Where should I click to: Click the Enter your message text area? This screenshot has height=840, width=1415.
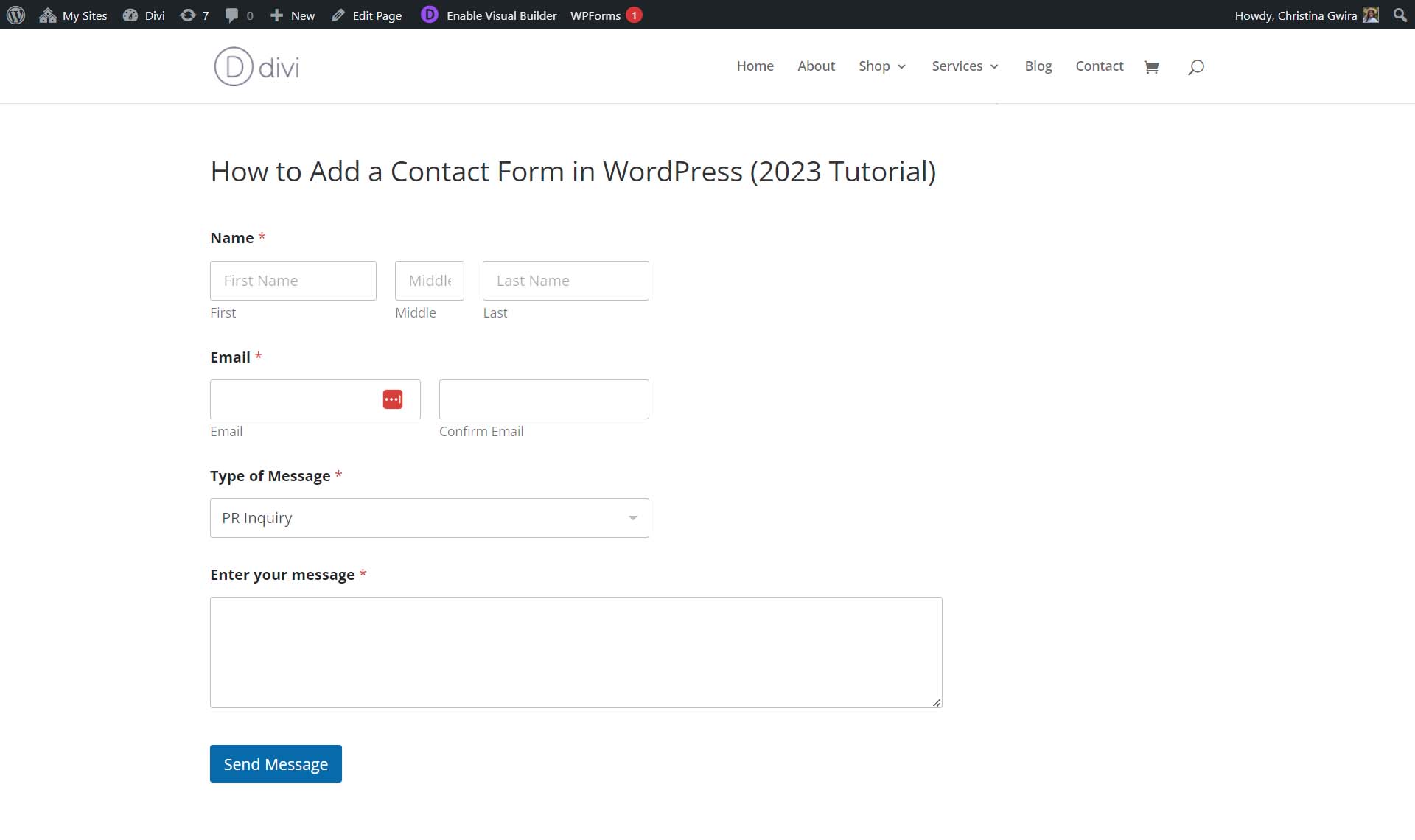576,652
